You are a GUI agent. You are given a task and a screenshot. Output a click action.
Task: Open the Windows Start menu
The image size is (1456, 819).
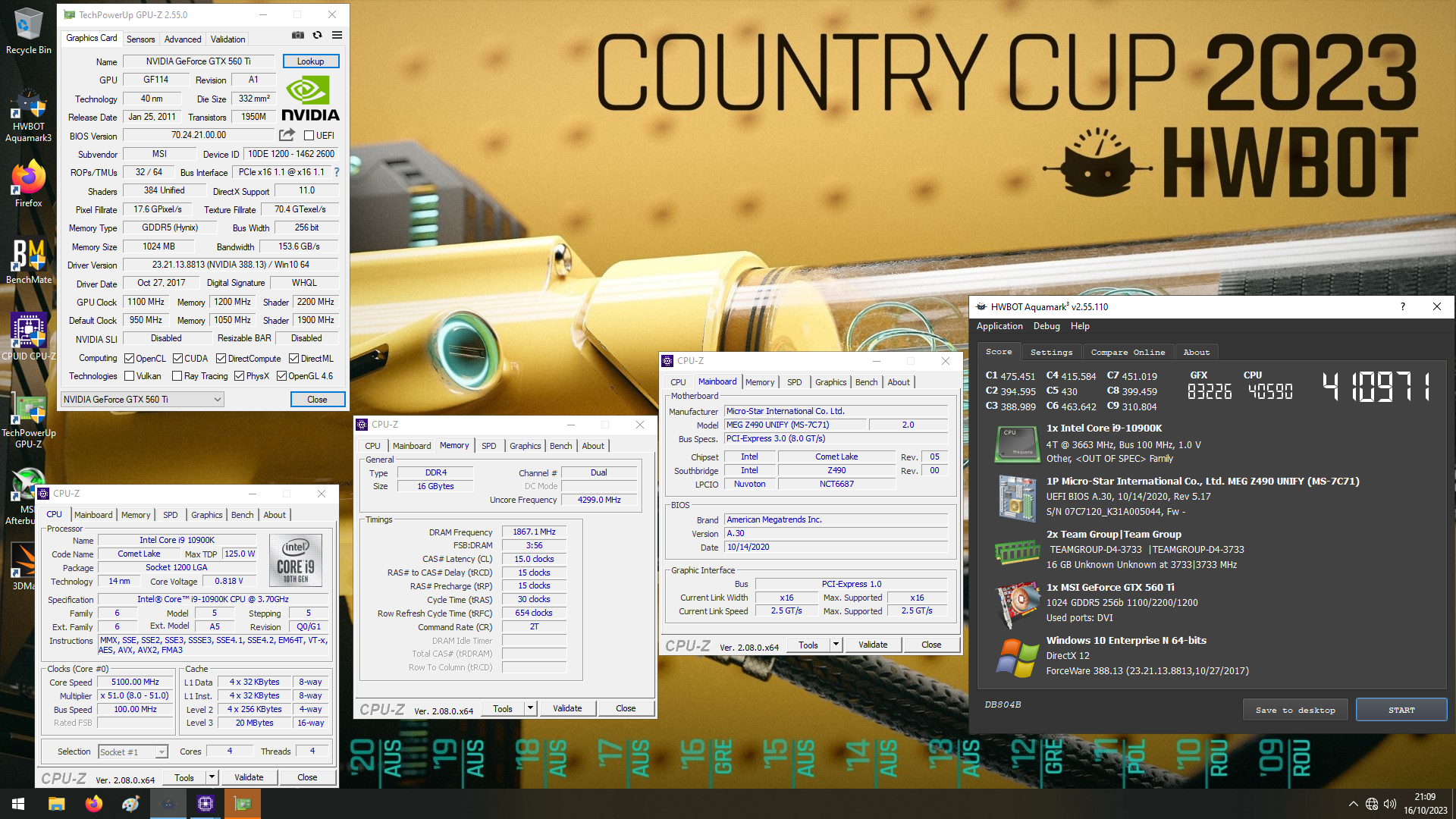coord(18,804)
